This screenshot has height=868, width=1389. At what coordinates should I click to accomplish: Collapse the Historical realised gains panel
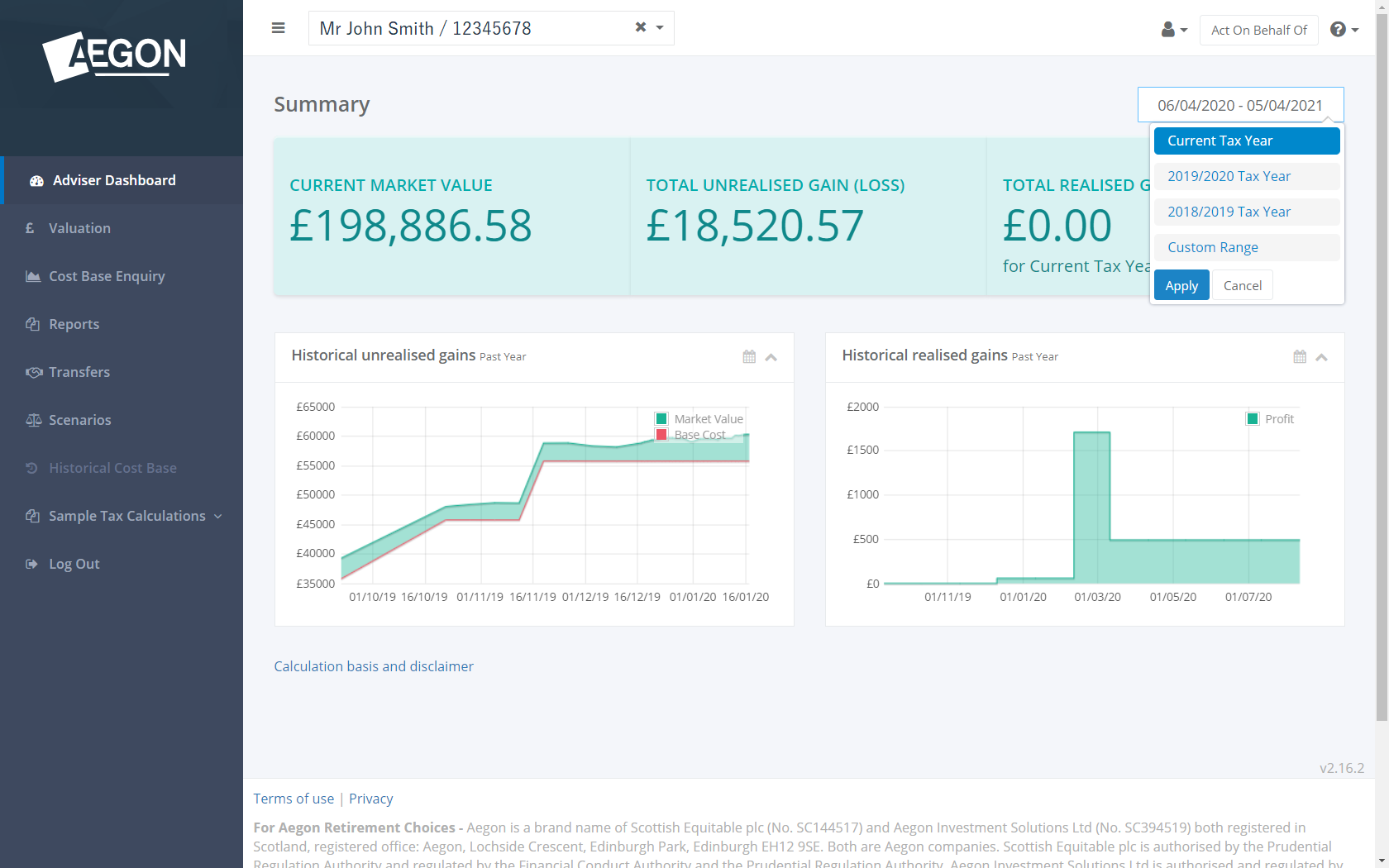click(x=1322, y=357)
